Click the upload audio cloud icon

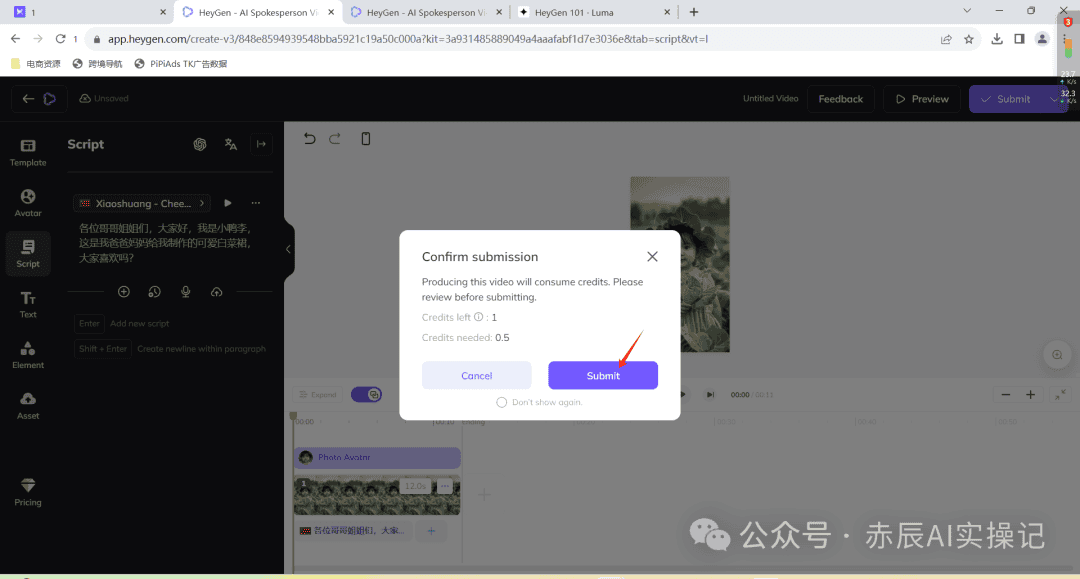[x=214, y=291]
